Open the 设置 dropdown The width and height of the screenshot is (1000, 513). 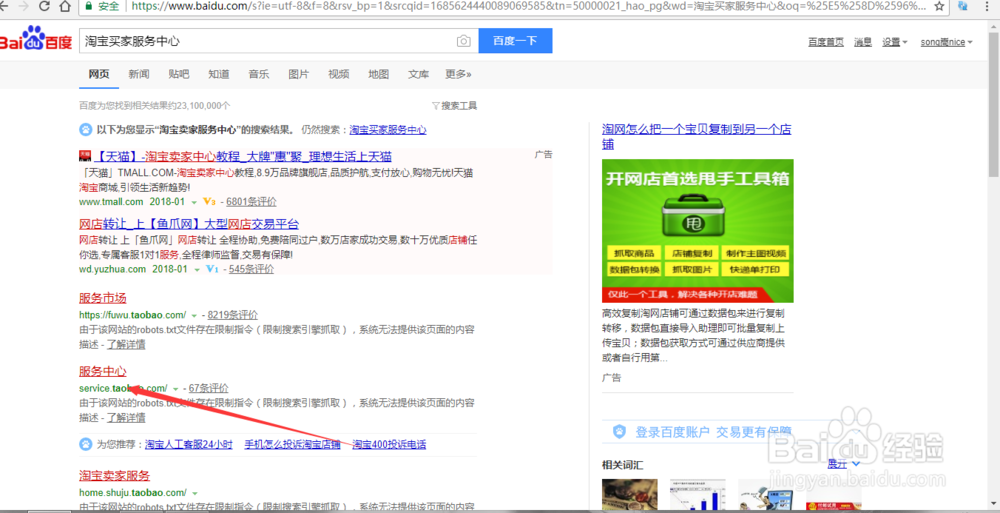pyautogui.click(x=895, y=42)
